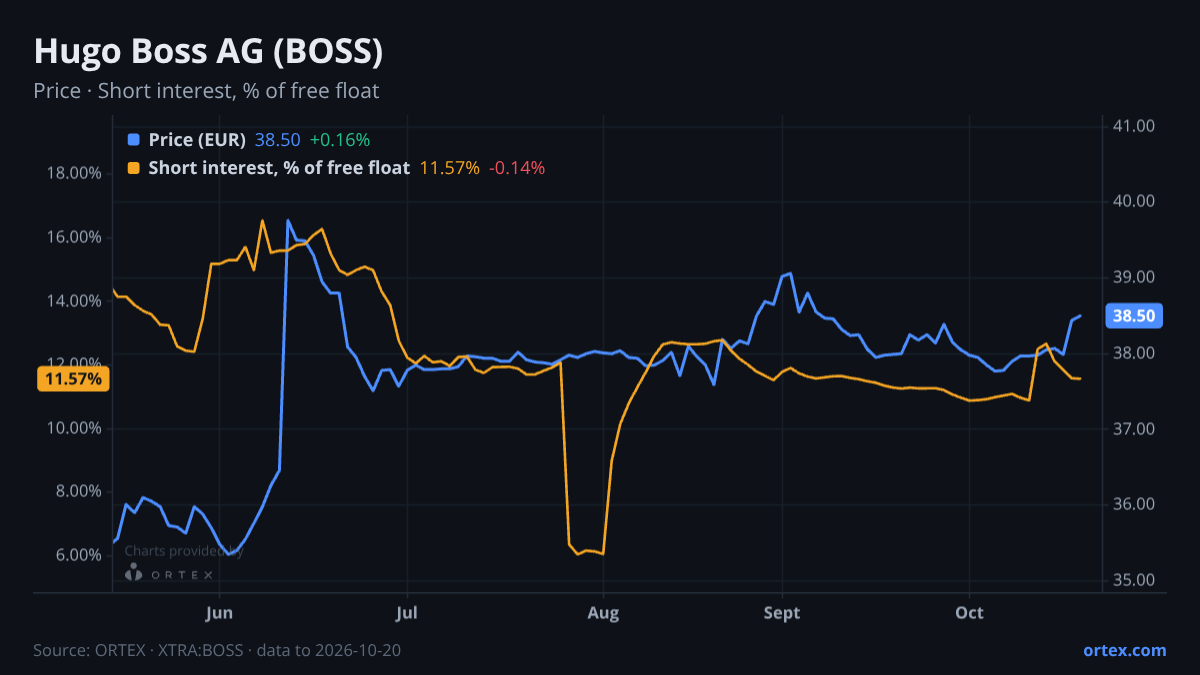Screen dimensions: 1200x675
Task: Click the 11.57% value in the legend
Action: point(449,167)
